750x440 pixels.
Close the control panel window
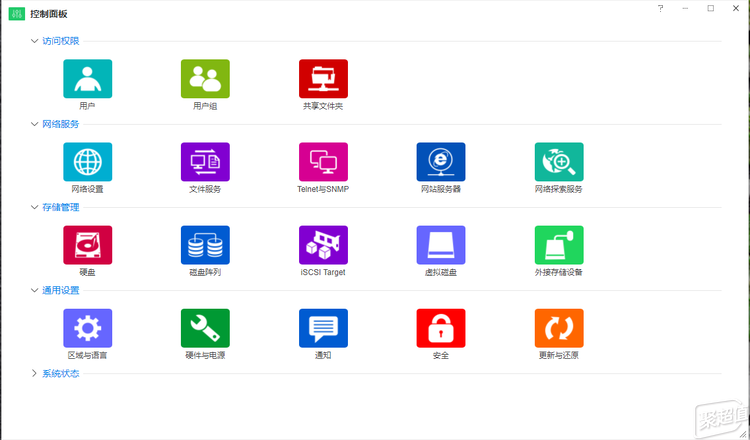(736, 9)
